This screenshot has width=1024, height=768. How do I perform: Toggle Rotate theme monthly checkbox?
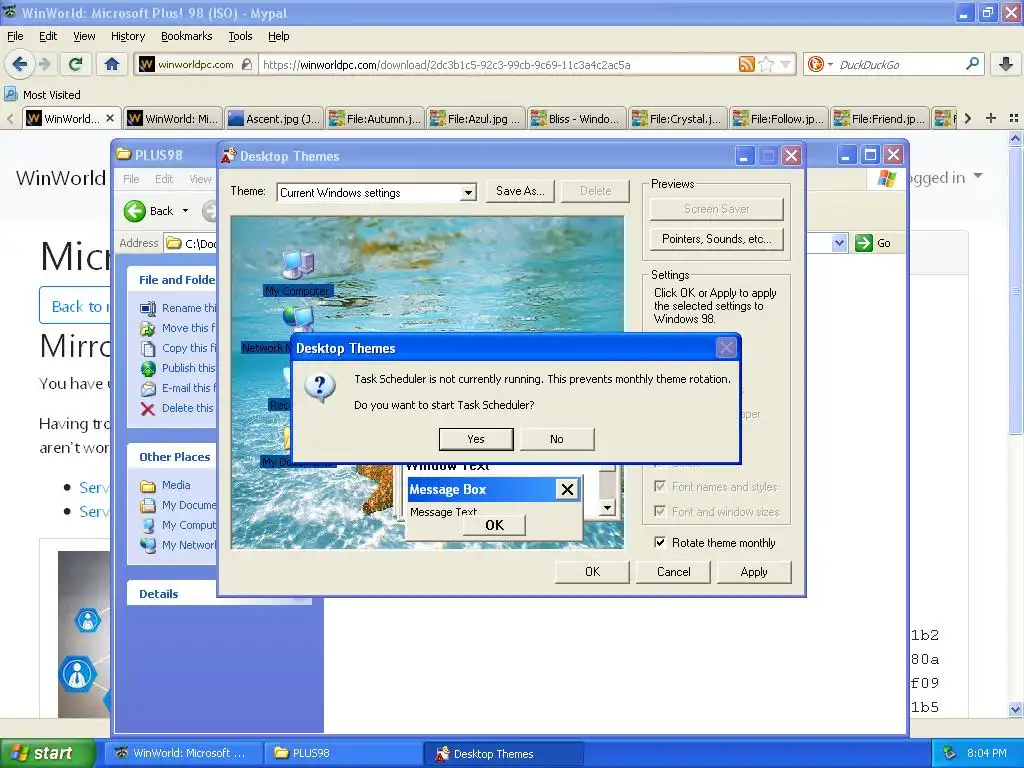[x=660, y=543]
